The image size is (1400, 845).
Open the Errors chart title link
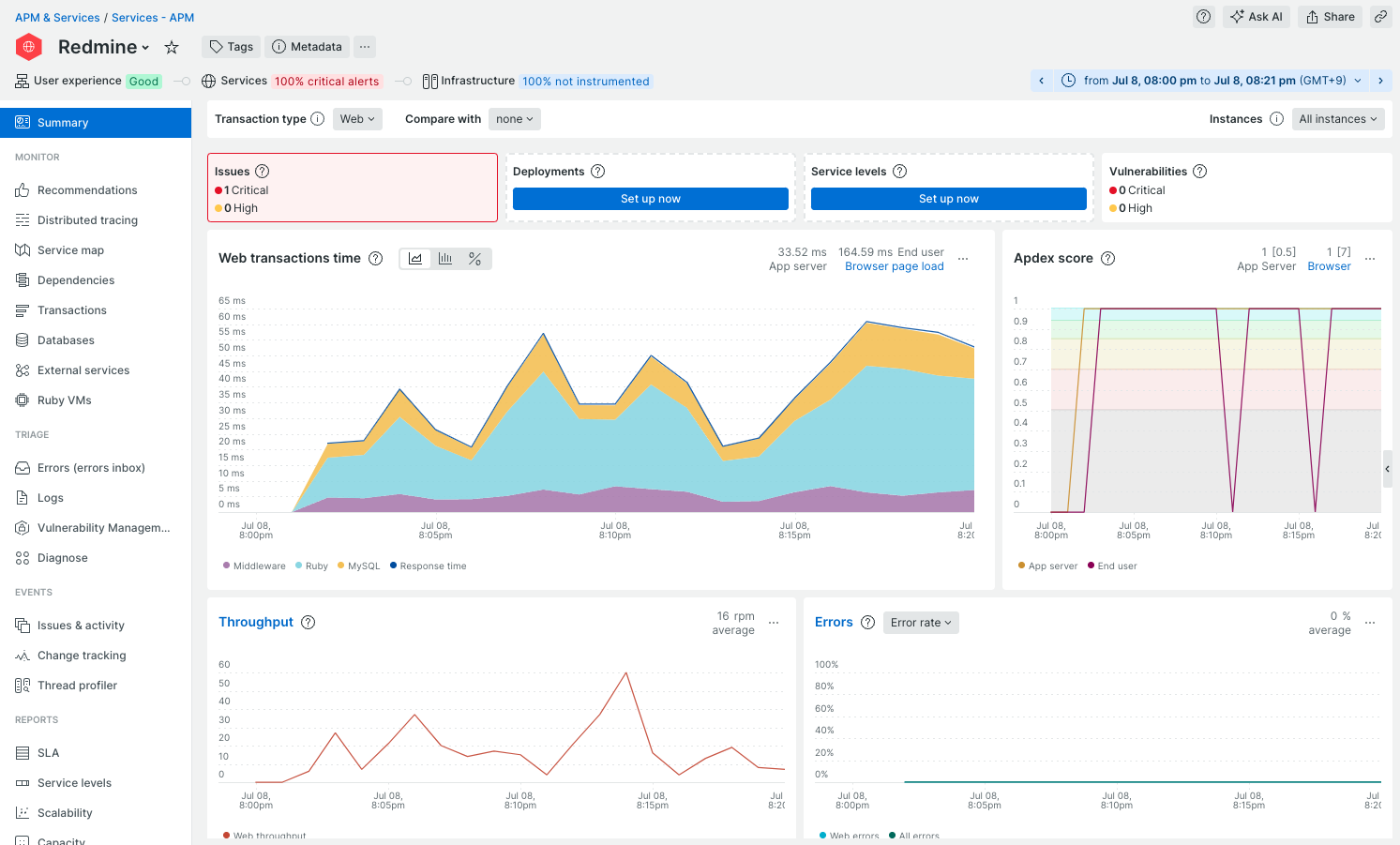coord(834,623)
